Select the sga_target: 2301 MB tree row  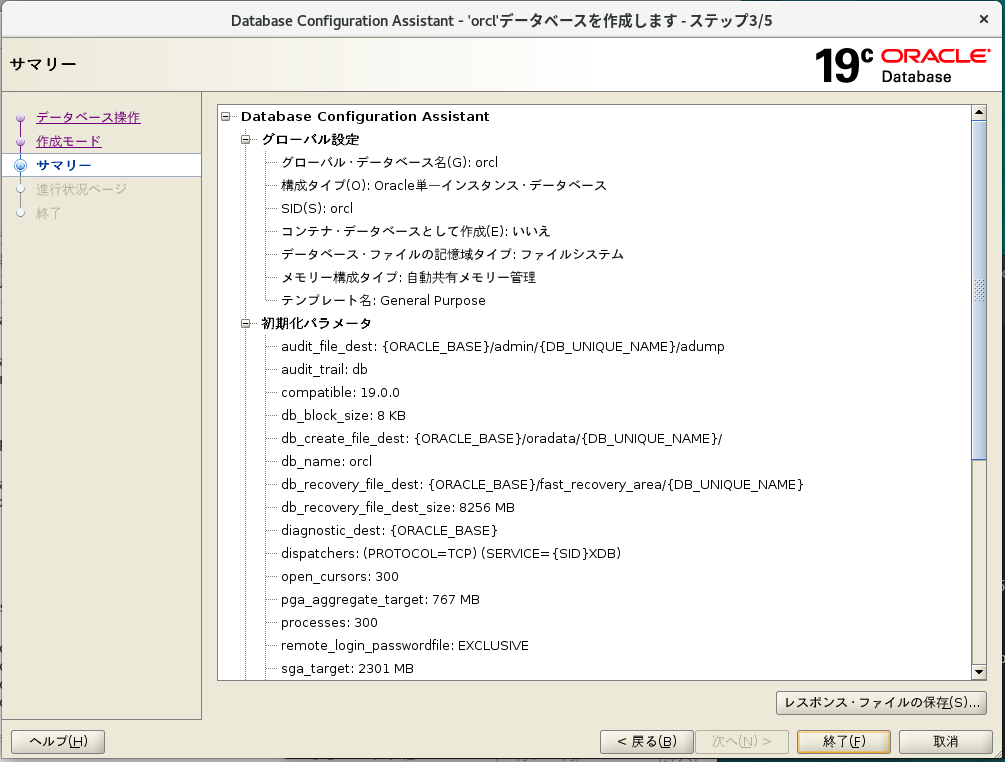point(347,669)
